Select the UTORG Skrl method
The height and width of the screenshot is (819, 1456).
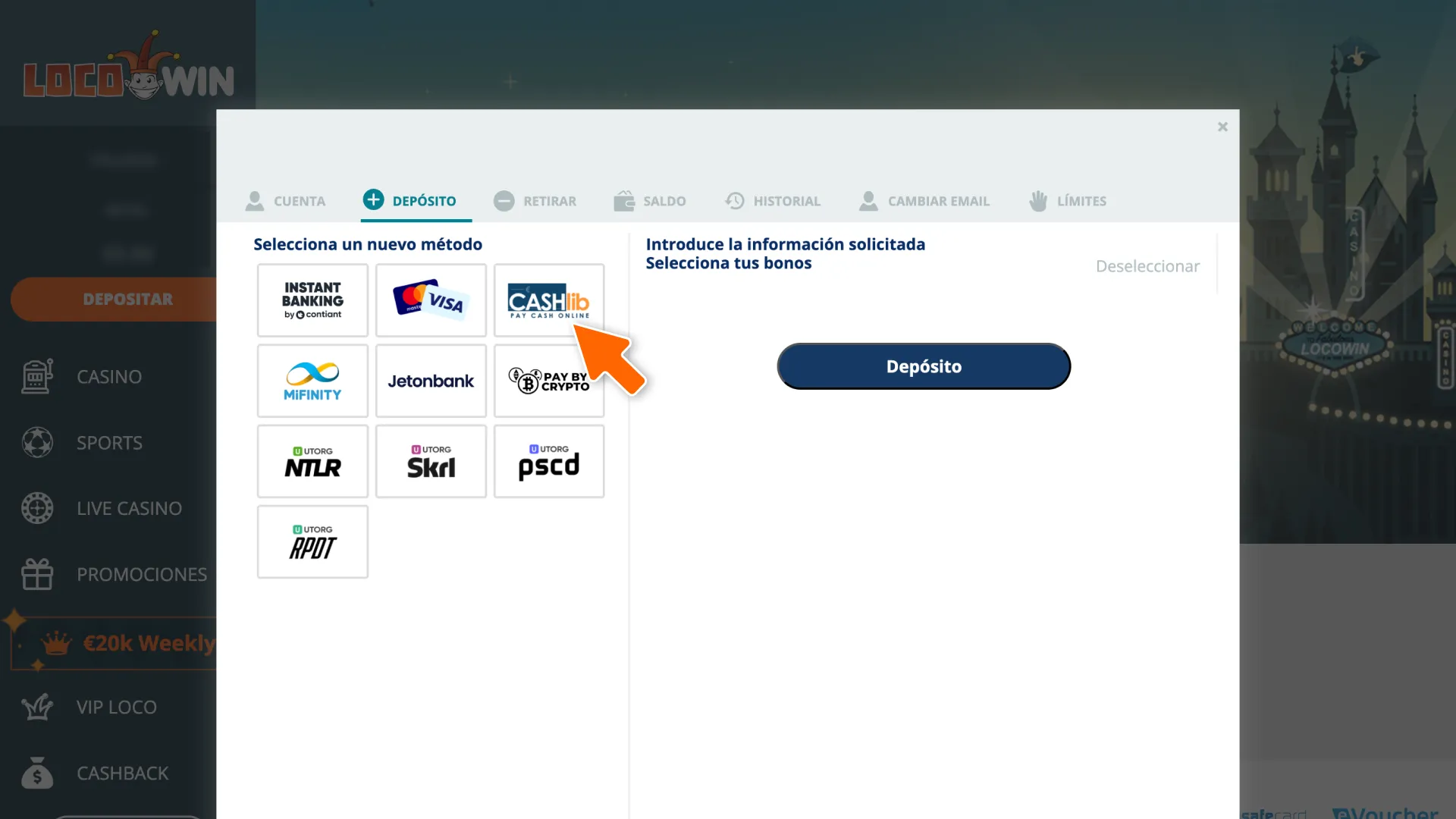click(431, 461)
